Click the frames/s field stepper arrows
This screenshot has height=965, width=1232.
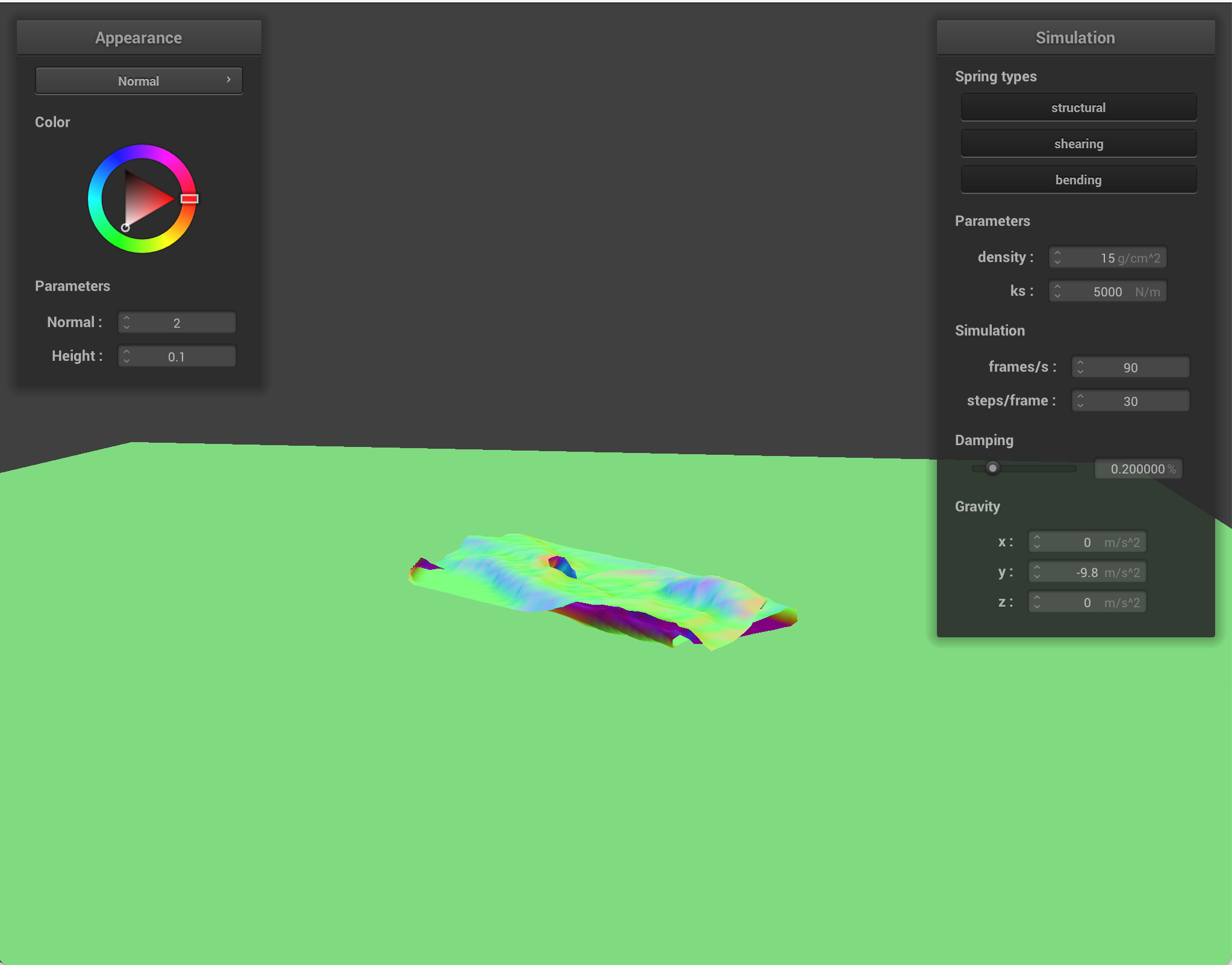tap(1080, 367)
